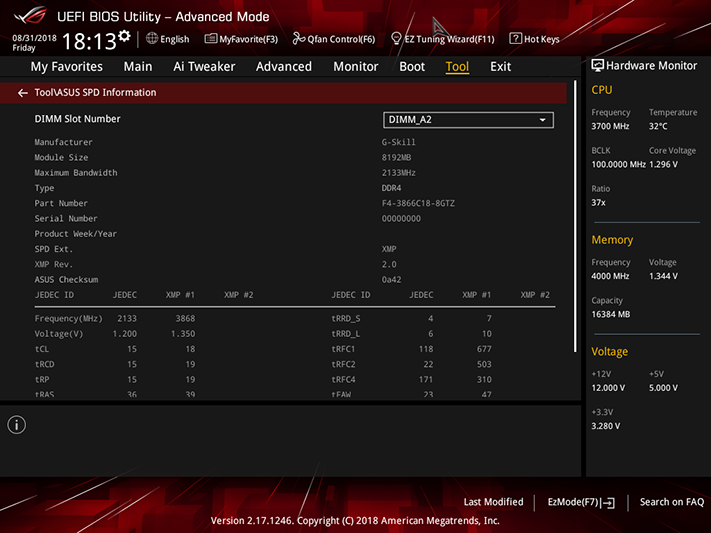This screenshot has width=711, height=533.
Task: Select the Tool tab
Action: pyautogui.click(x=457, y=67)
